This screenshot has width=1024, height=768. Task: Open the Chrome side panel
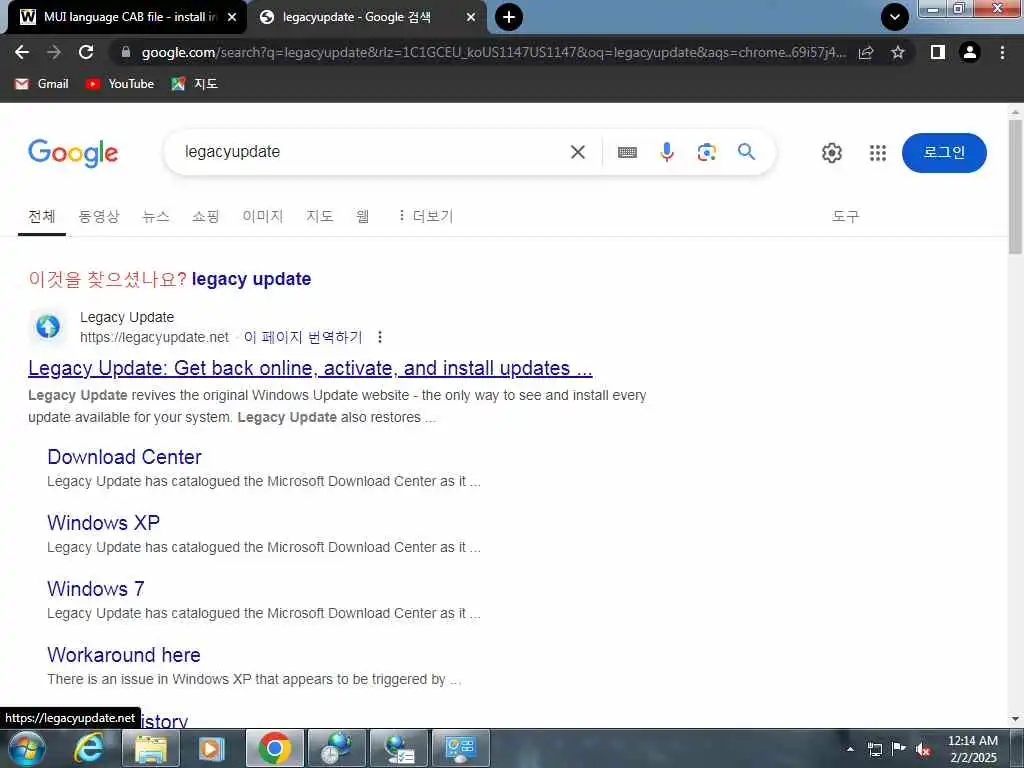(938, 52)
